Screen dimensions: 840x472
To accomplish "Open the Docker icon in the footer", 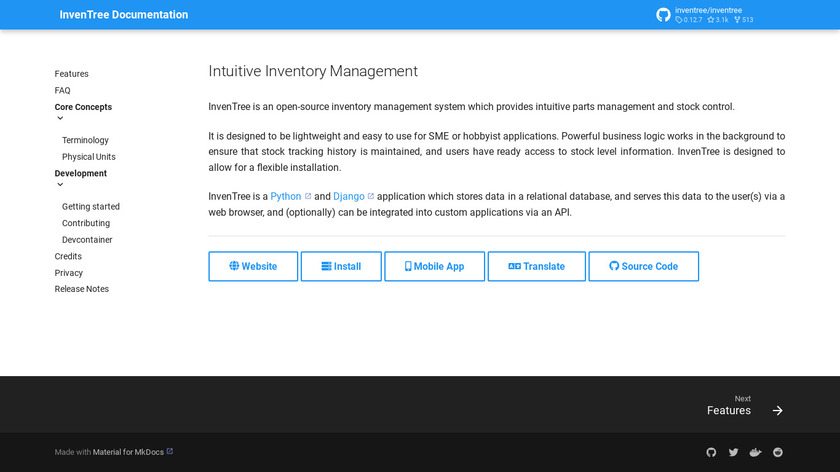I will [756, 452].
